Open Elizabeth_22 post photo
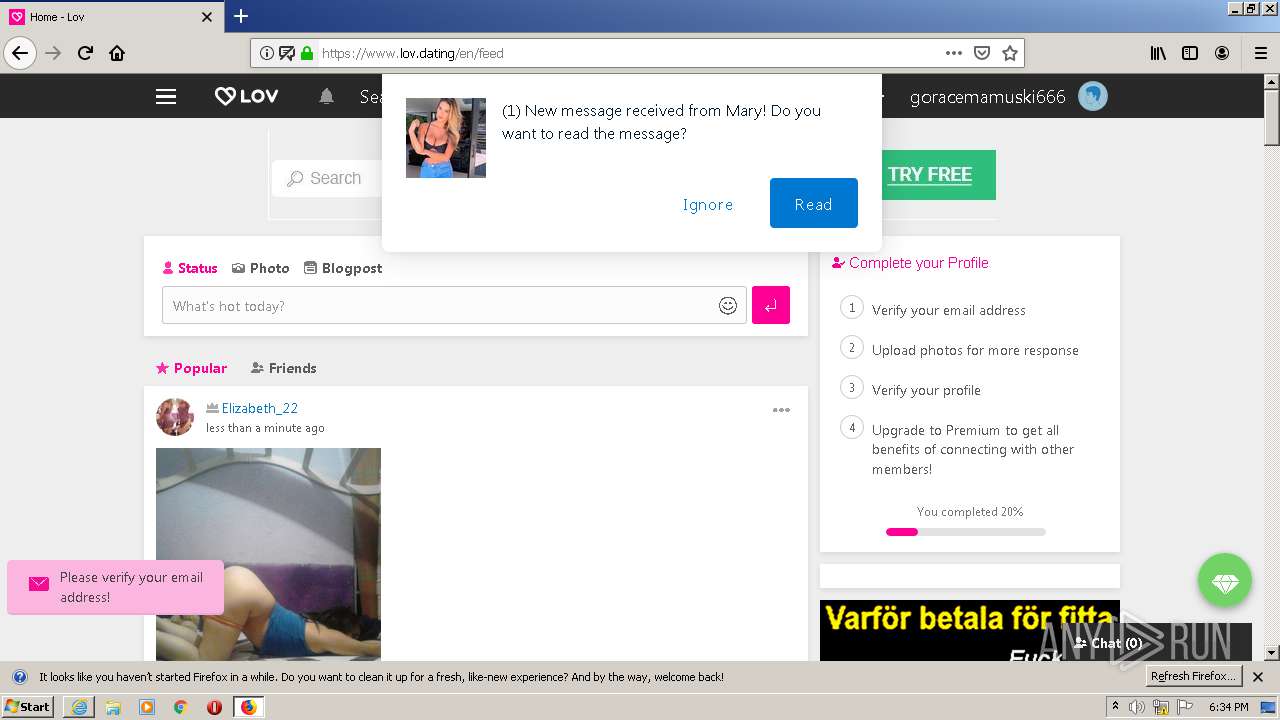1280x720 pixels. [268, 554]
